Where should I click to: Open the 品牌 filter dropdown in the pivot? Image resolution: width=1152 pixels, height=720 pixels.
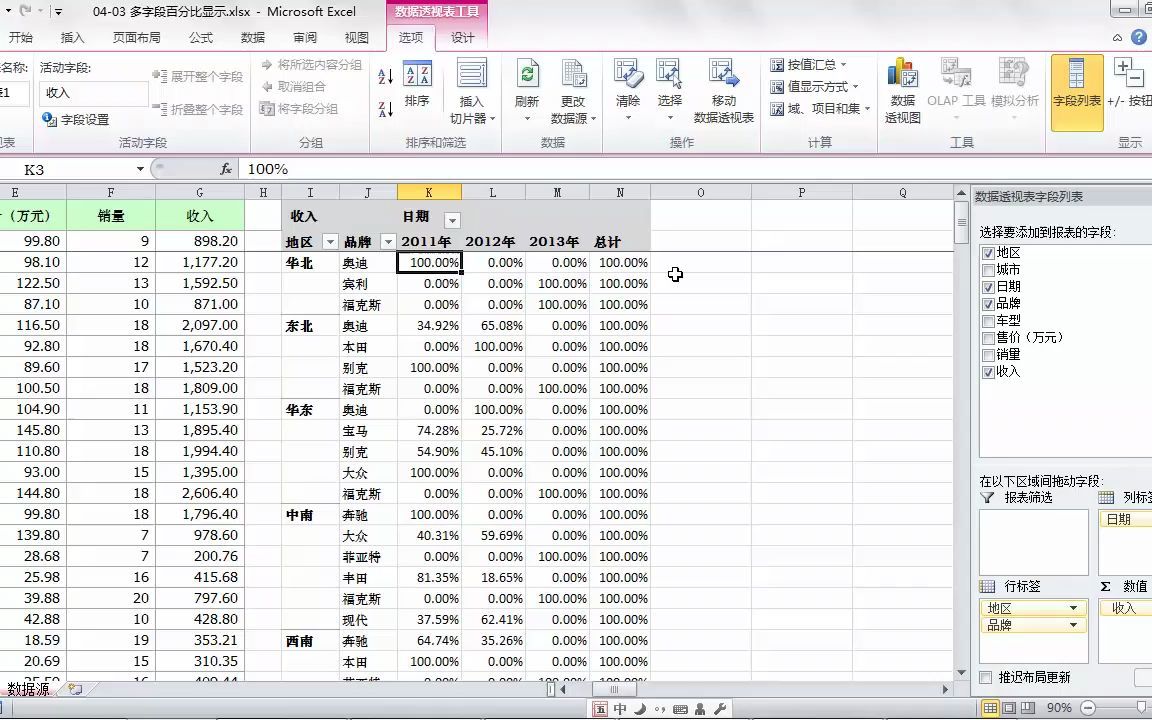pos(388,241)
